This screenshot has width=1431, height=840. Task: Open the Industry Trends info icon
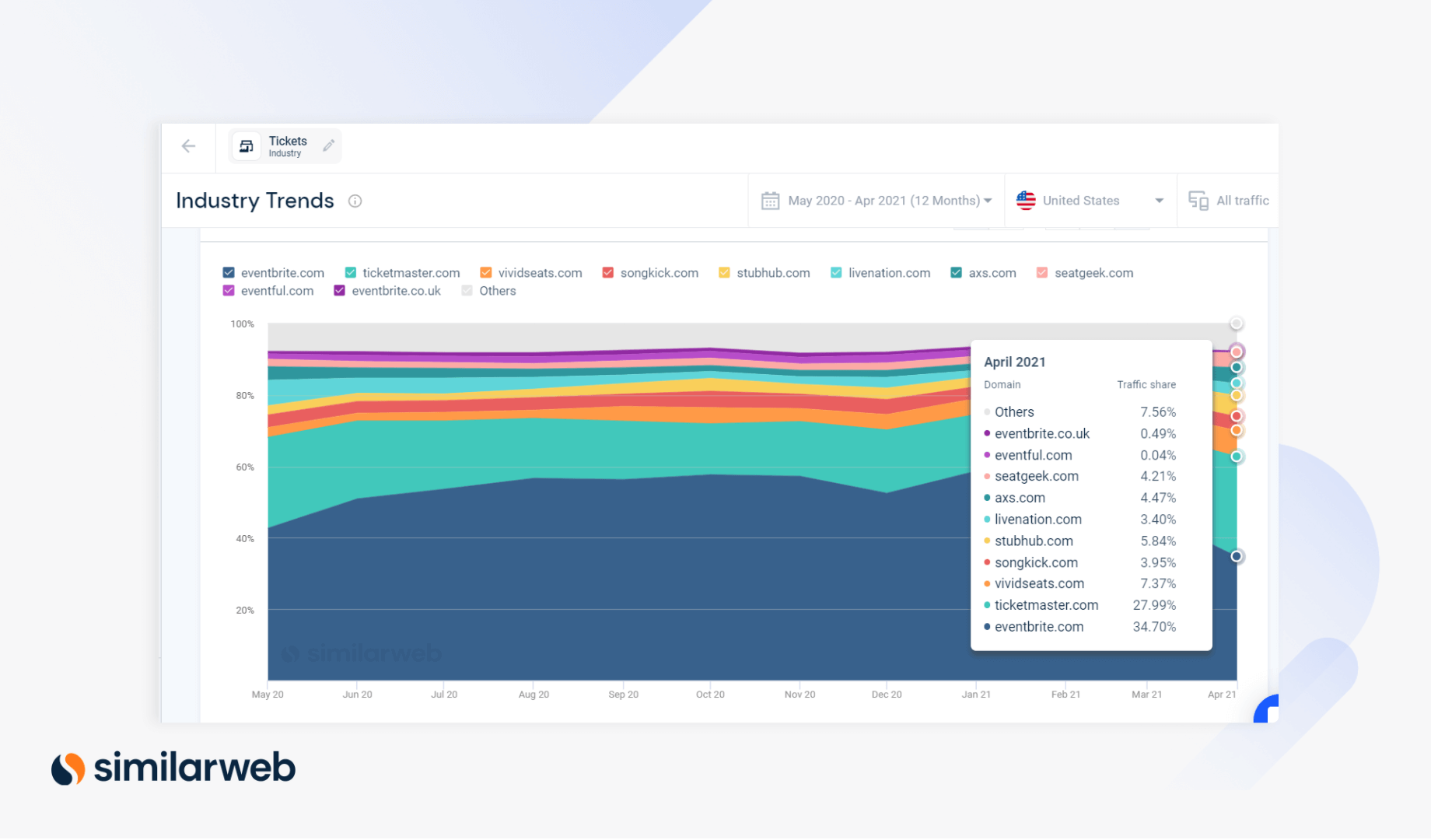(355, 201)
